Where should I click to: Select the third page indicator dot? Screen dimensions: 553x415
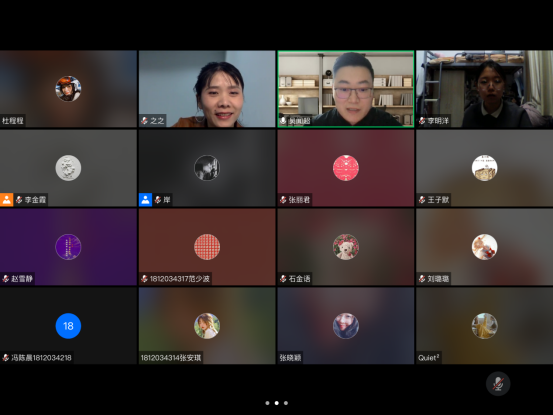(x=286, y=403)
